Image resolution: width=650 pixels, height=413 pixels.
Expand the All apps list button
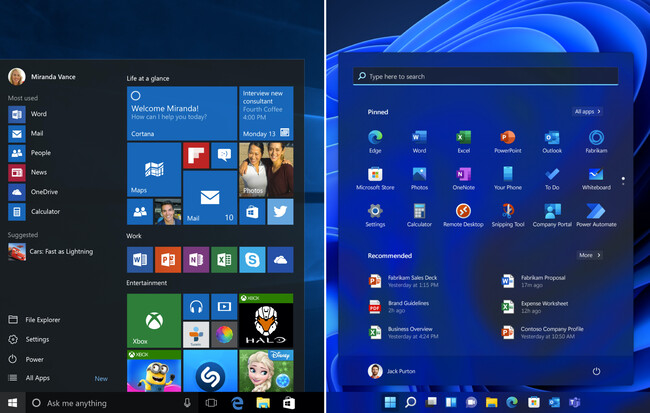[x=588, y=112]
